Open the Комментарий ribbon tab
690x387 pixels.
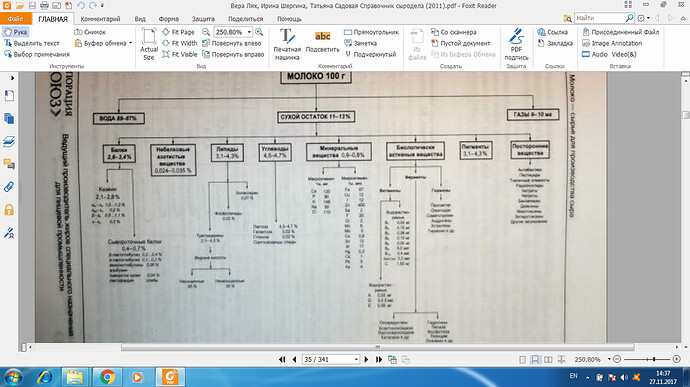(100, 19)
